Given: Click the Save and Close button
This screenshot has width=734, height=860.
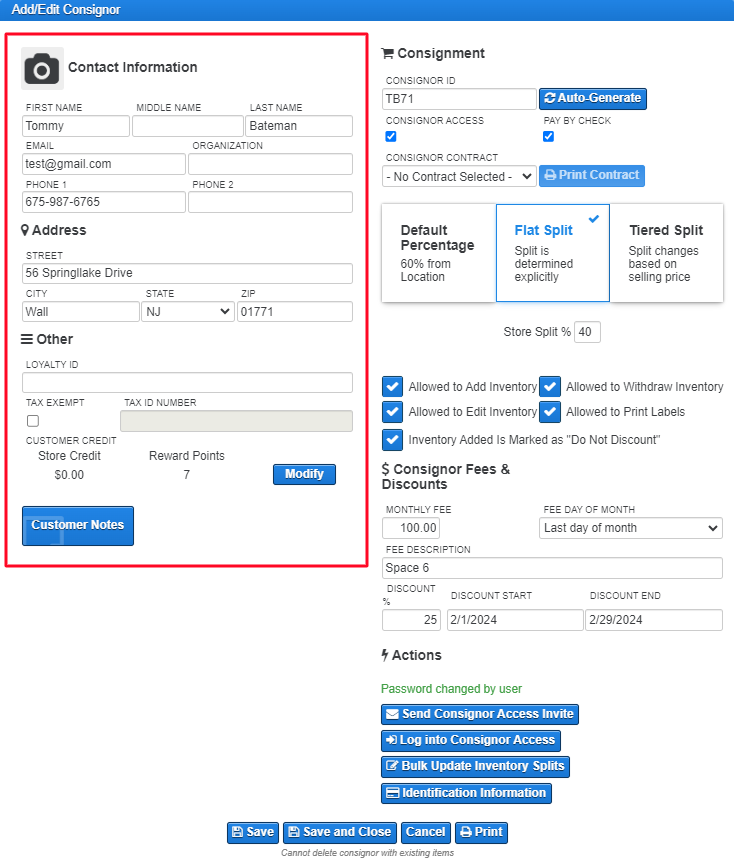Looking at the screenshot, I should (x=340, y=833).
